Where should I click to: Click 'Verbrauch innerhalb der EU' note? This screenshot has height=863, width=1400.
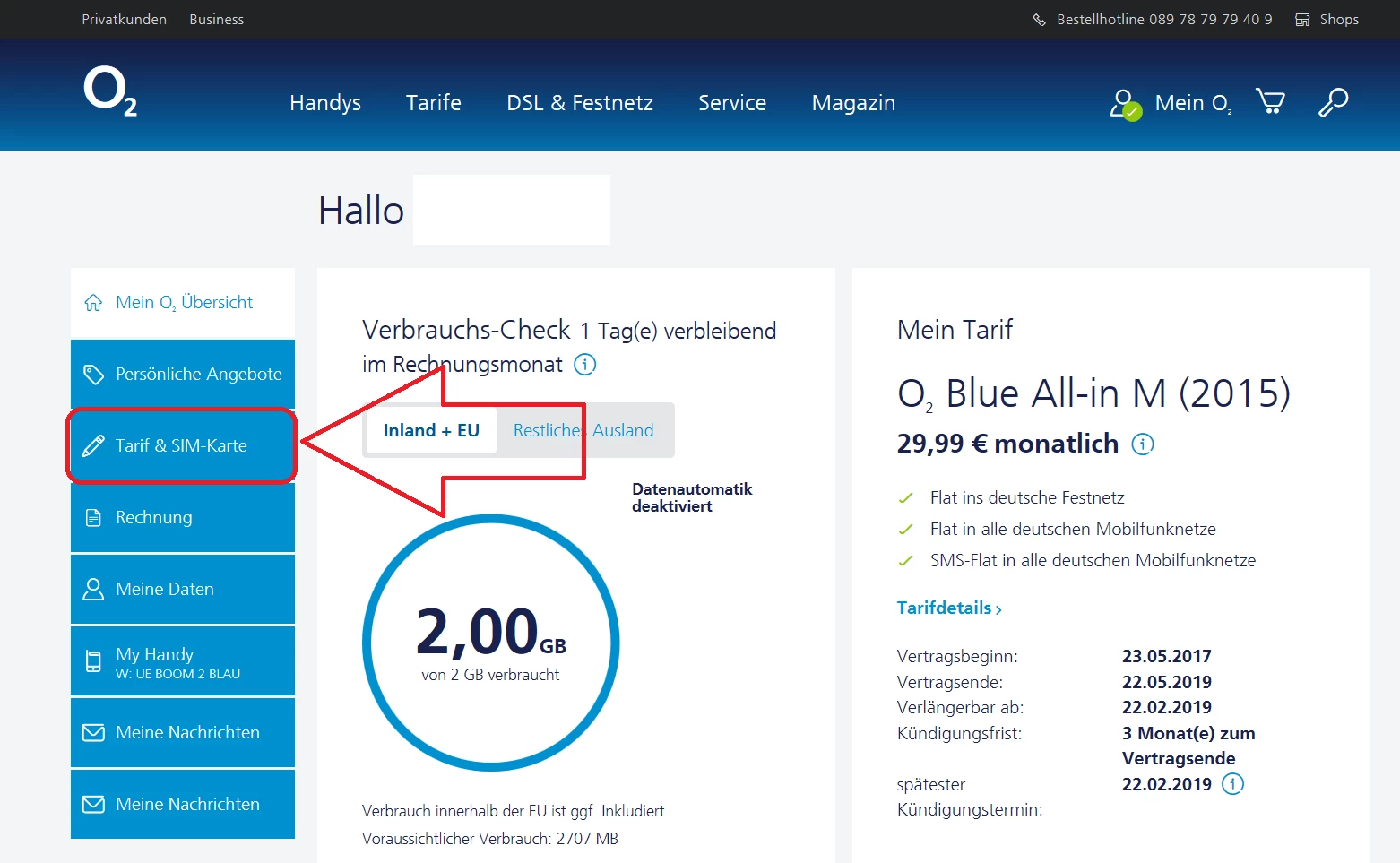tap(514, 811)
